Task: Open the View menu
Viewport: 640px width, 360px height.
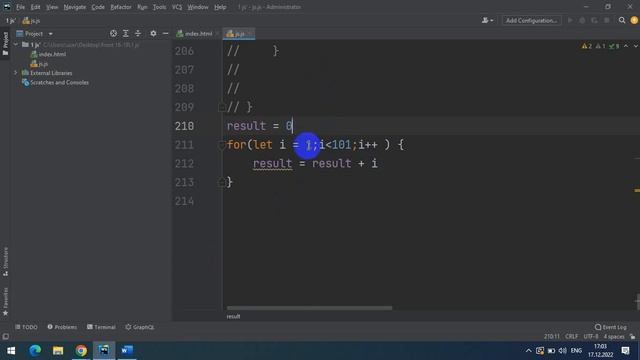Action: 52,7
